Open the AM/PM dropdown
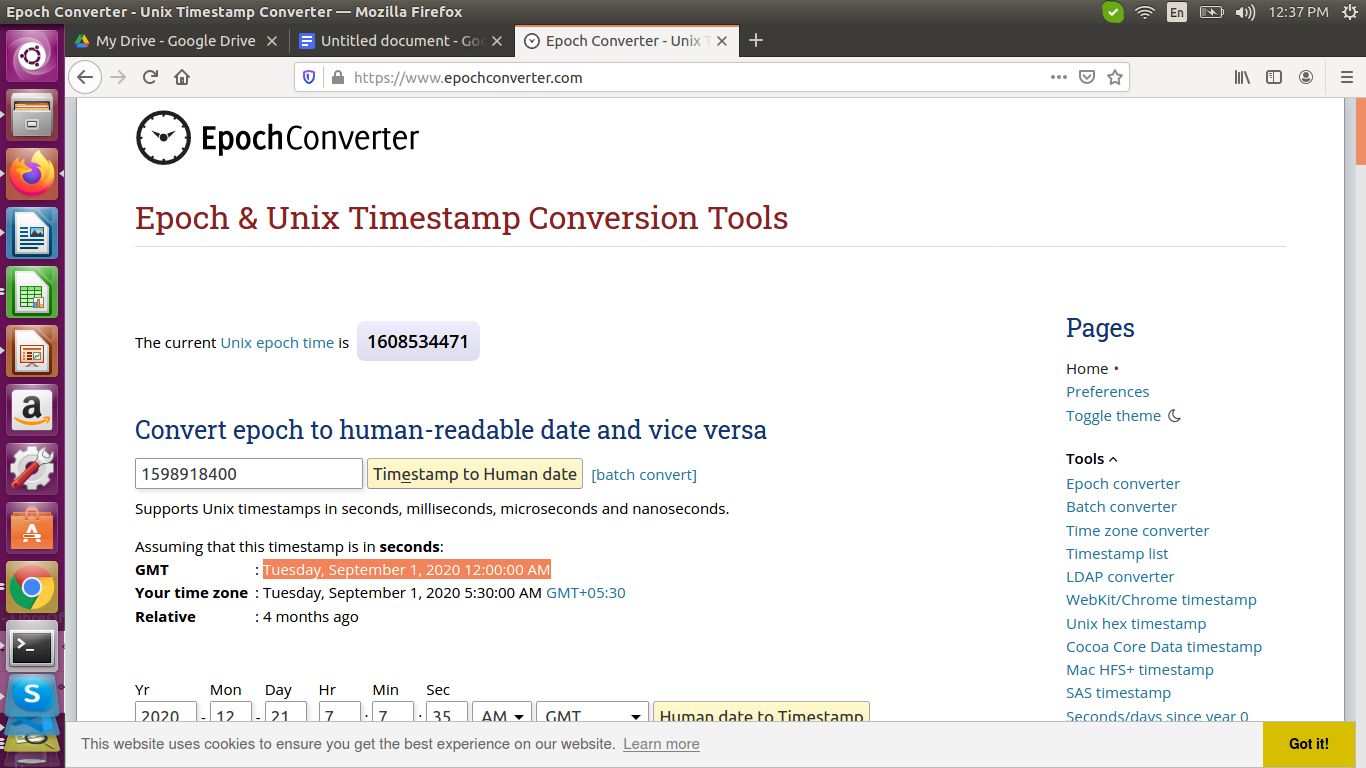Viewport: 1366px width, 768px height. 504,712
